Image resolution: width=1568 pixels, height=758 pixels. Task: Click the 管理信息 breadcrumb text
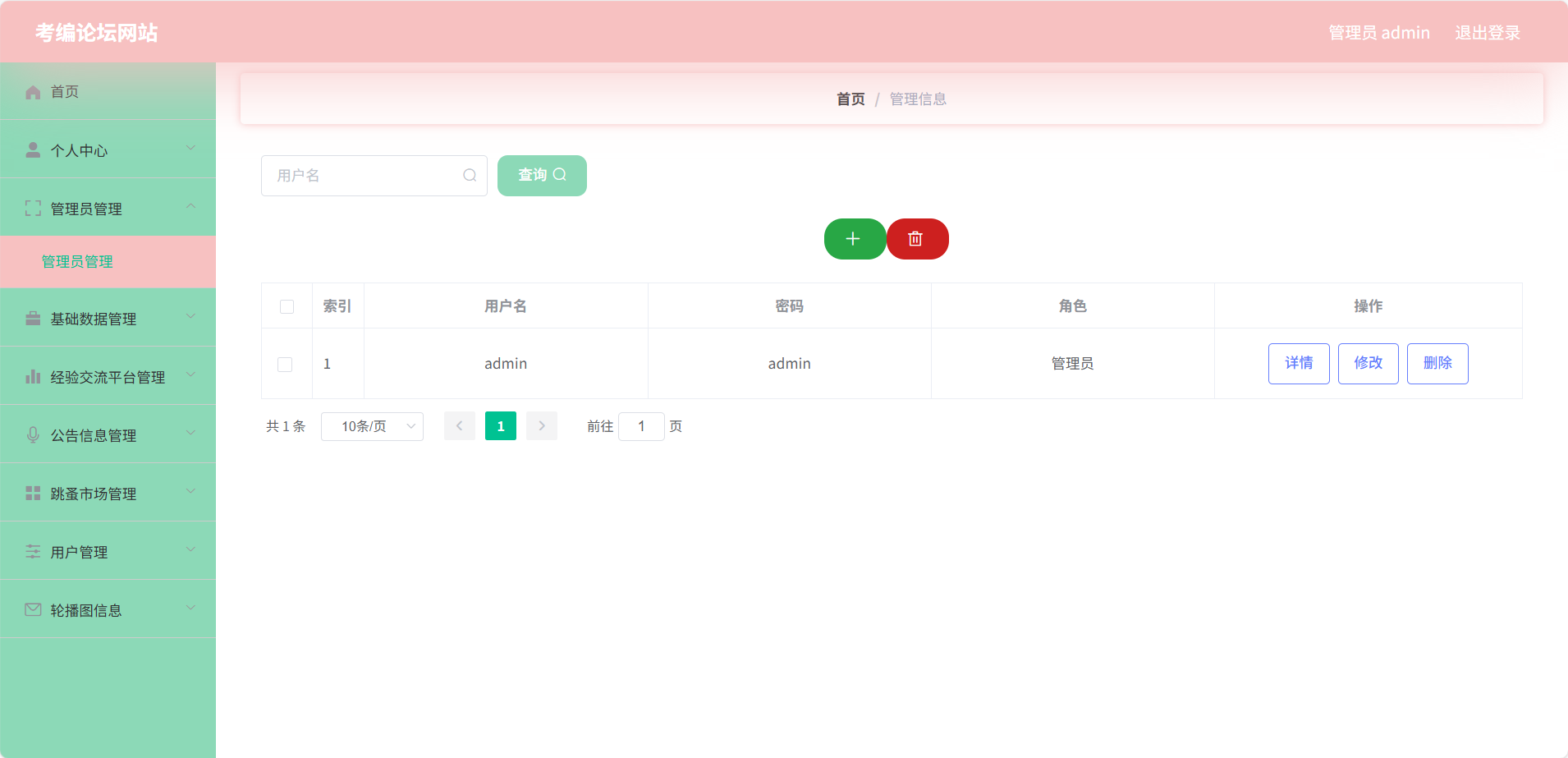[x=919, y=99]
